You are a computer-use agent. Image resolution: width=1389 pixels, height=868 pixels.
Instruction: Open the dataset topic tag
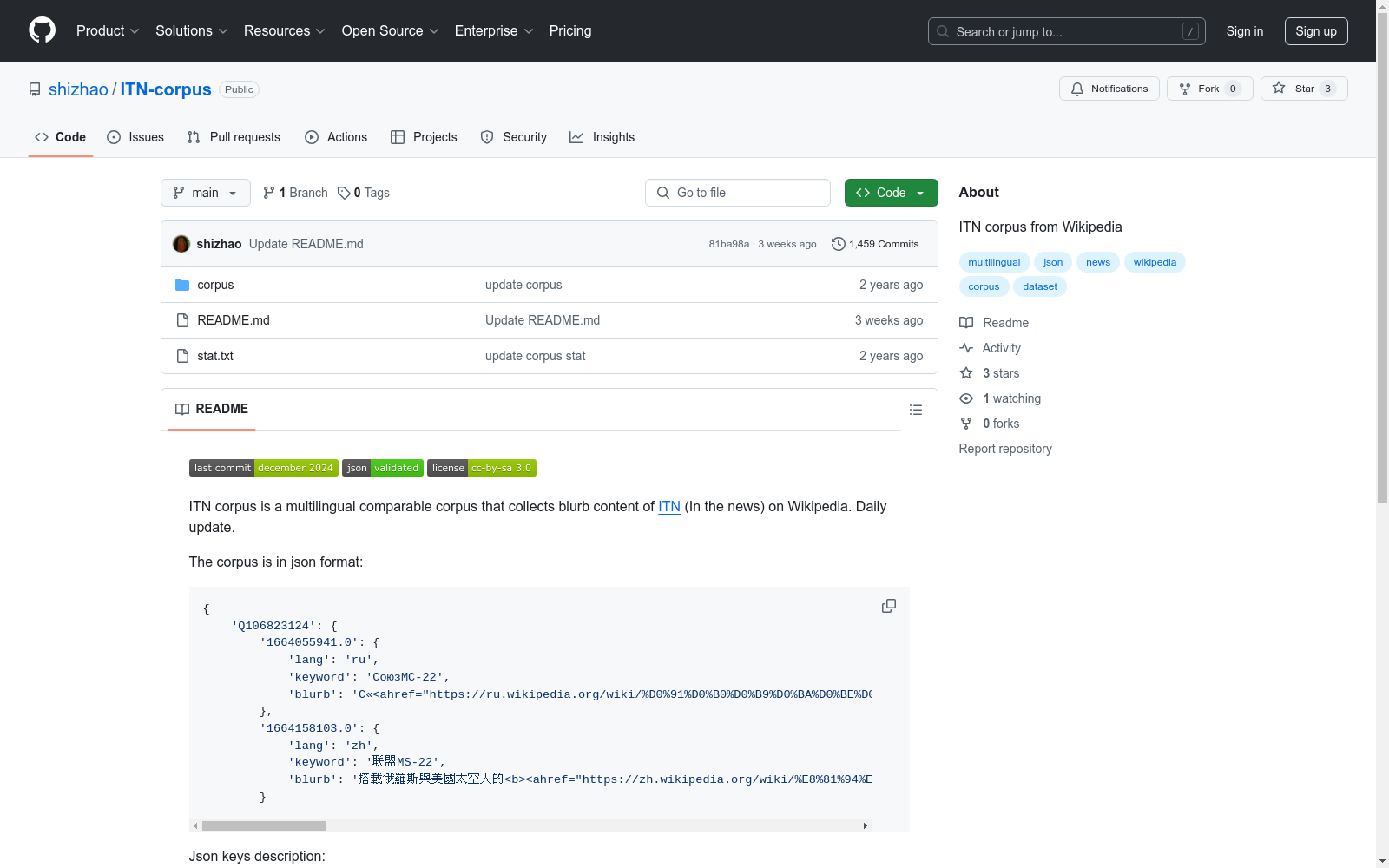tap(1040, 286)
